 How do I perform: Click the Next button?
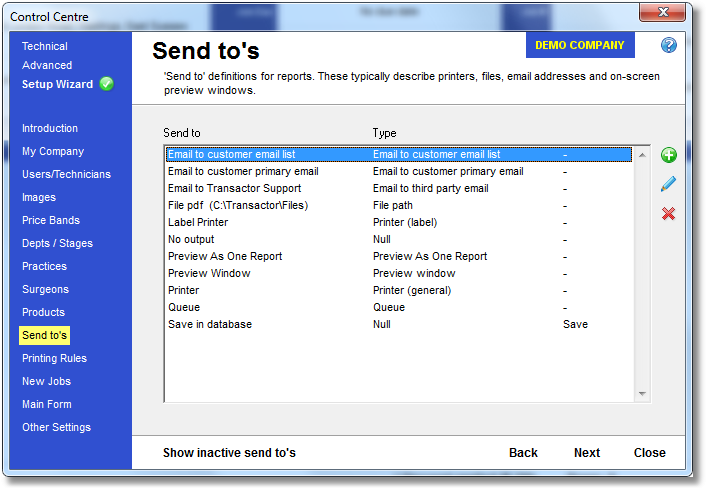(587, 453)
